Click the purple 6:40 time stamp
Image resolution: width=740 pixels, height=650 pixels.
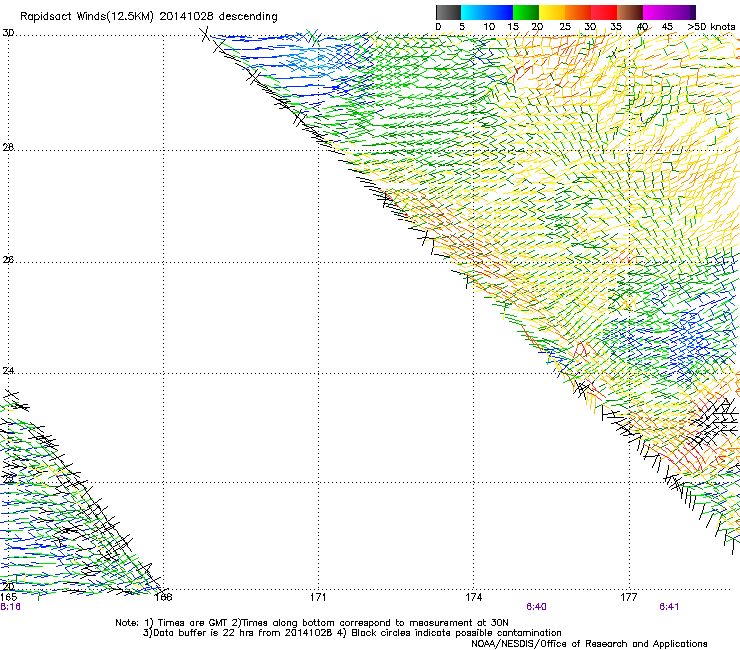[536, 607]
